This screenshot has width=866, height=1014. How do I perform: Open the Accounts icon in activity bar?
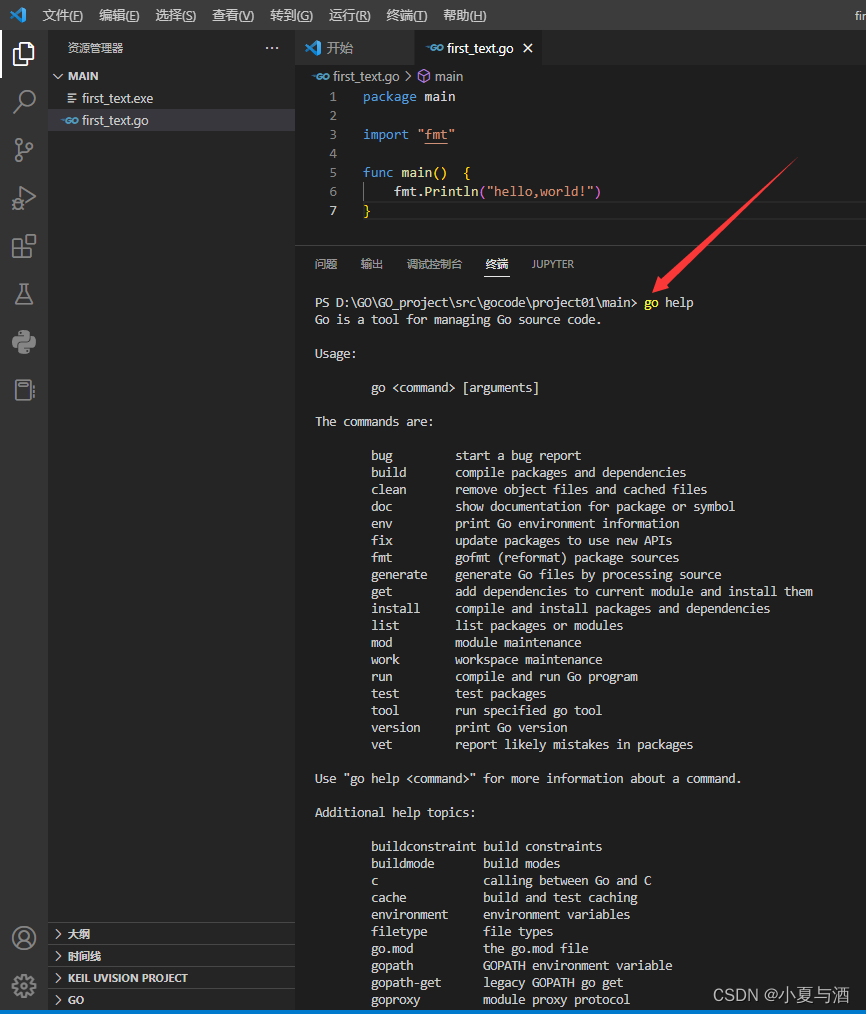click(24, 938)
